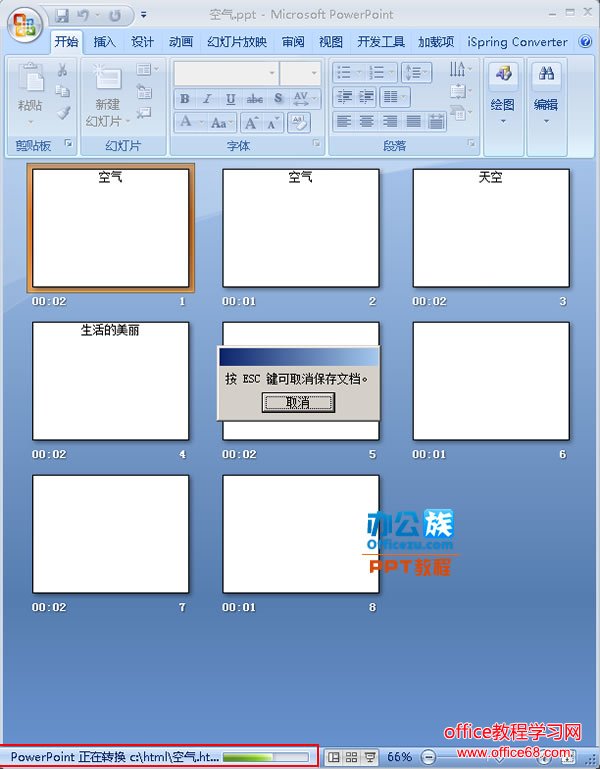Toggle Bold formatting

point(184,99)
